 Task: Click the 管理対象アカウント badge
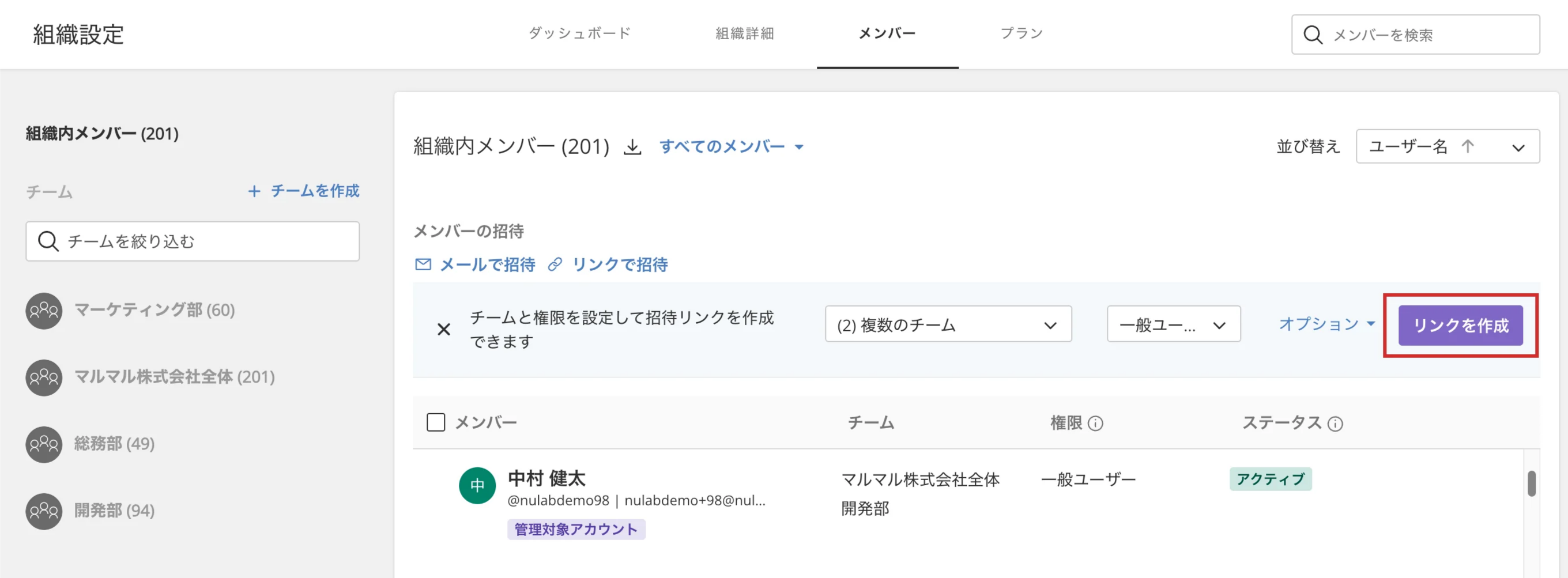coord(576,530)
